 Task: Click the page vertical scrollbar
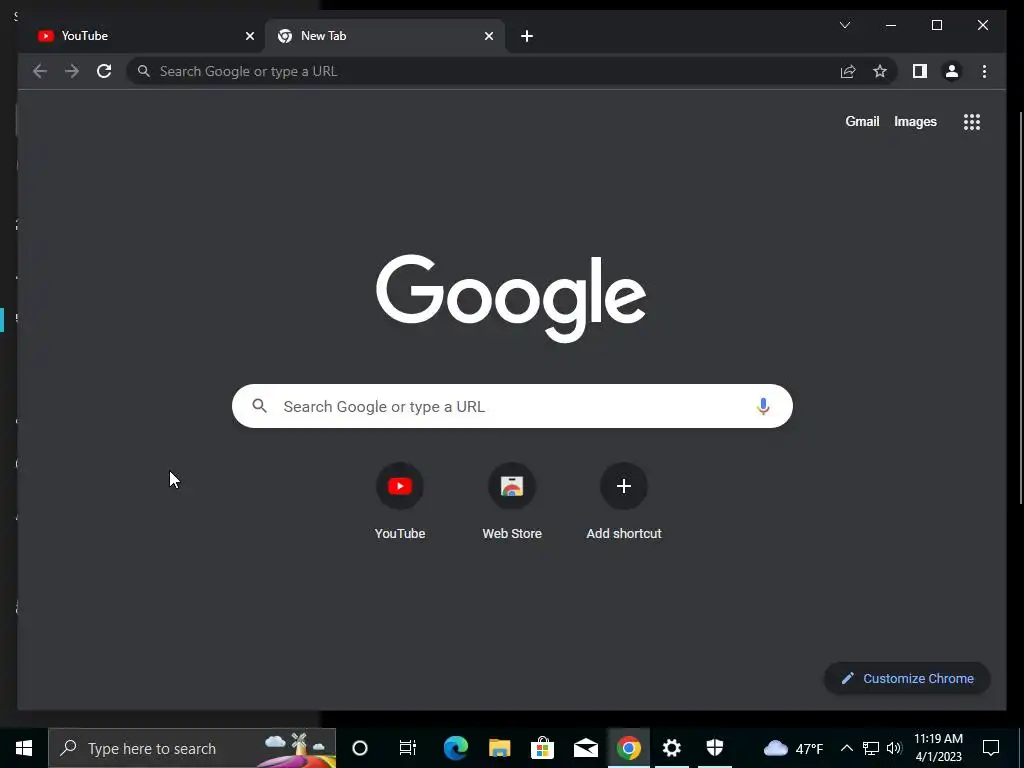pyautogui.click(x=1021, y=307)
